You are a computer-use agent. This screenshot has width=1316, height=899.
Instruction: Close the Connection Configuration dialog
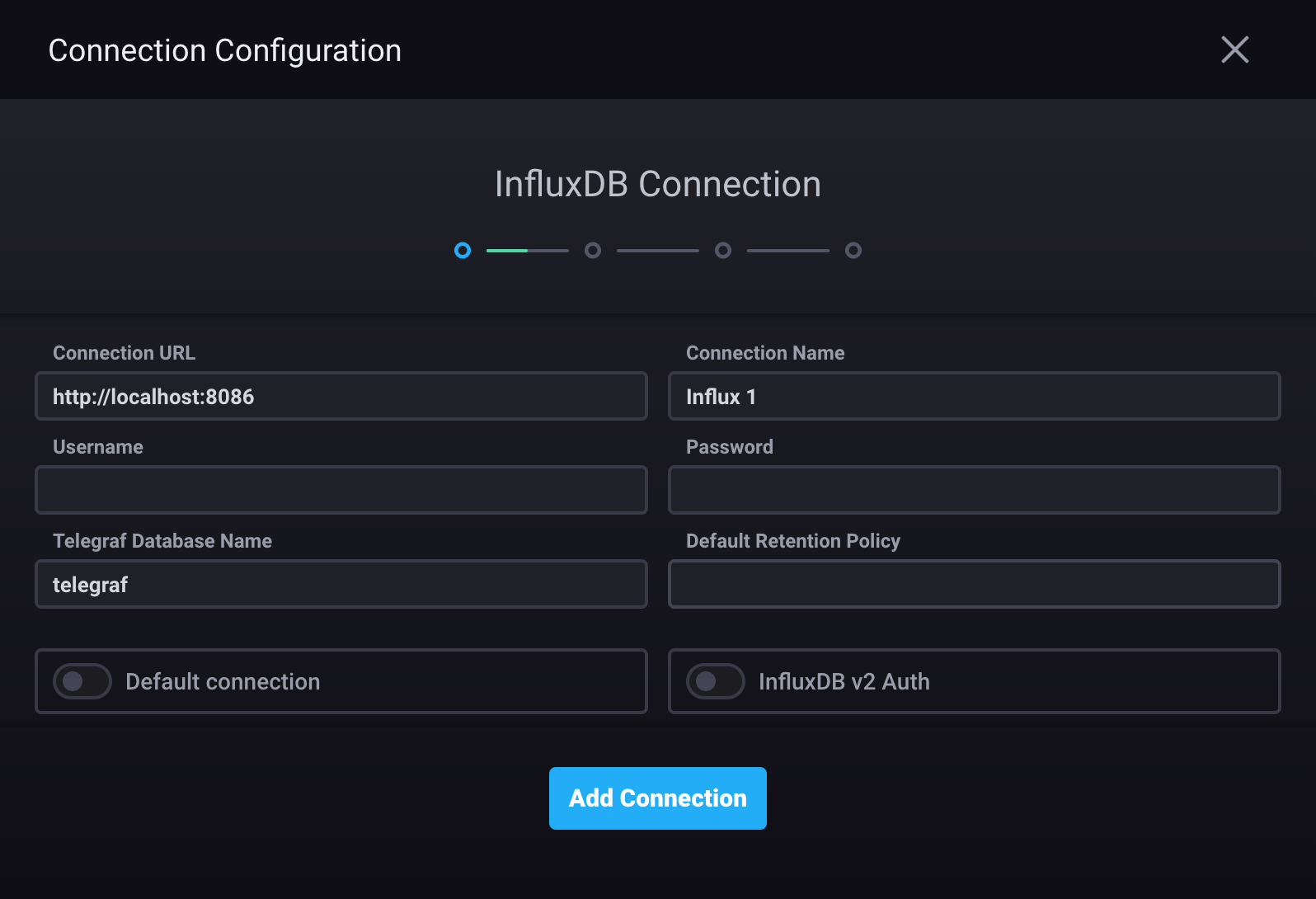(1234, 49)
